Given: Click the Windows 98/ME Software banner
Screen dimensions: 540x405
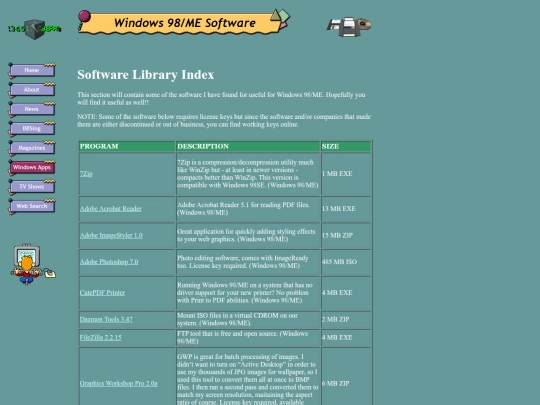Looking at the screenshot, I should 184,22.
